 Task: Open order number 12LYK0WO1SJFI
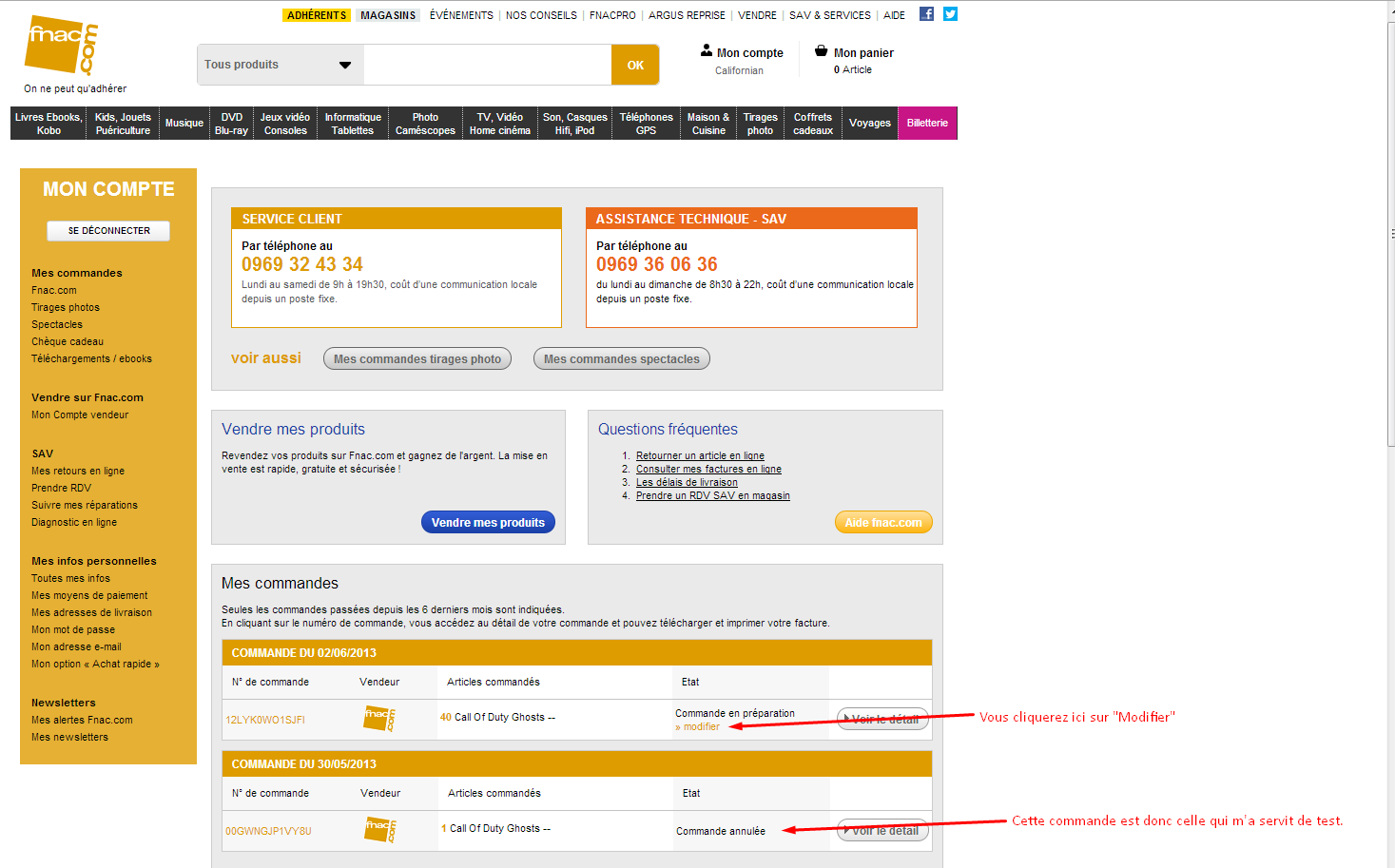coord(265,721)
